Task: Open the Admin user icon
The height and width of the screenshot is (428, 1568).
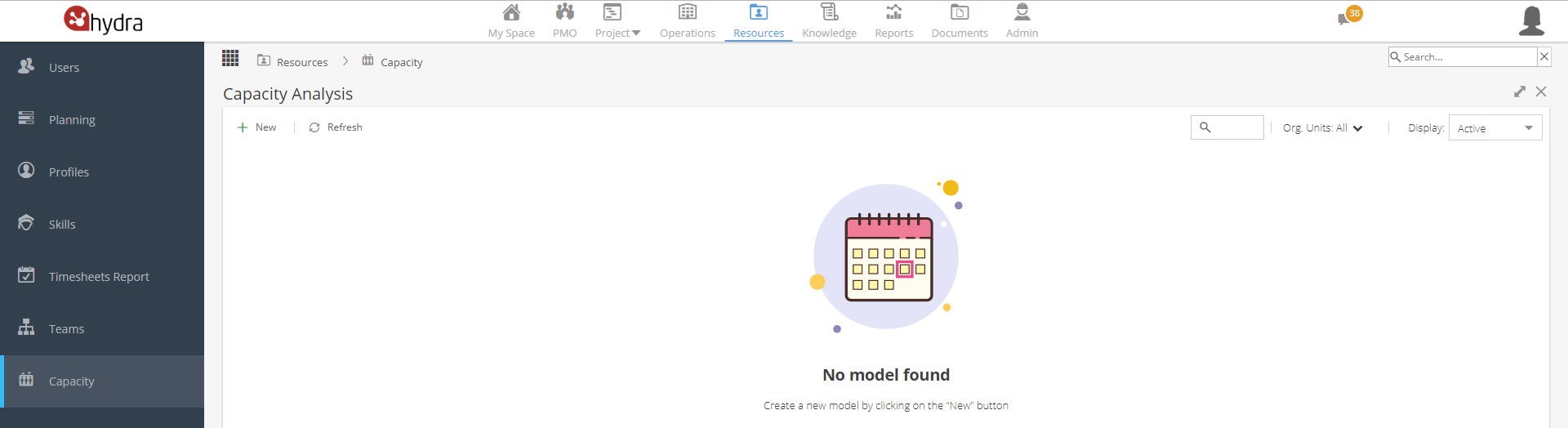Action: point(1022,12)
